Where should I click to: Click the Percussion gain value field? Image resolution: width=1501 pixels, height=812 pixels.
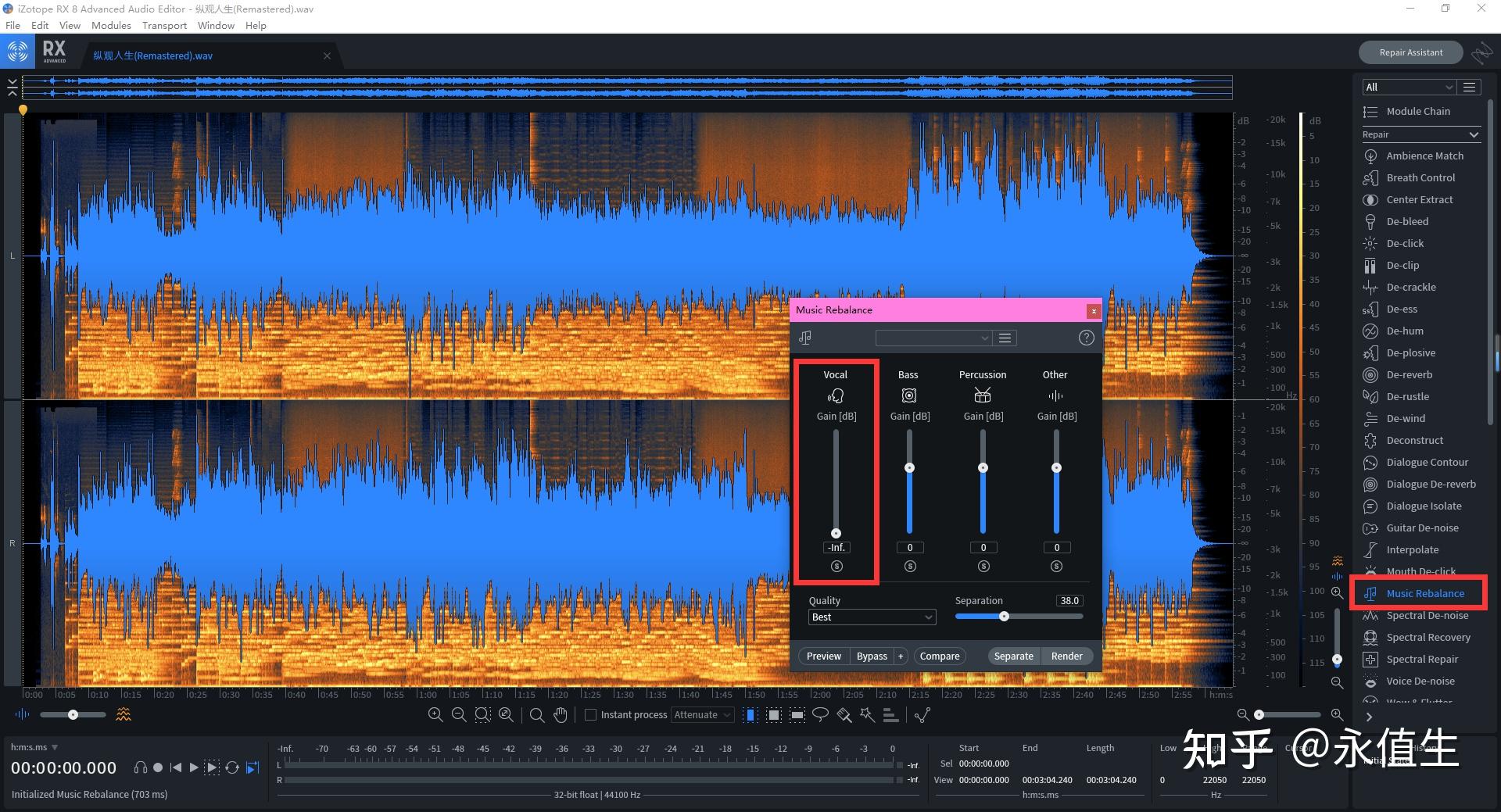click(983, 548)
